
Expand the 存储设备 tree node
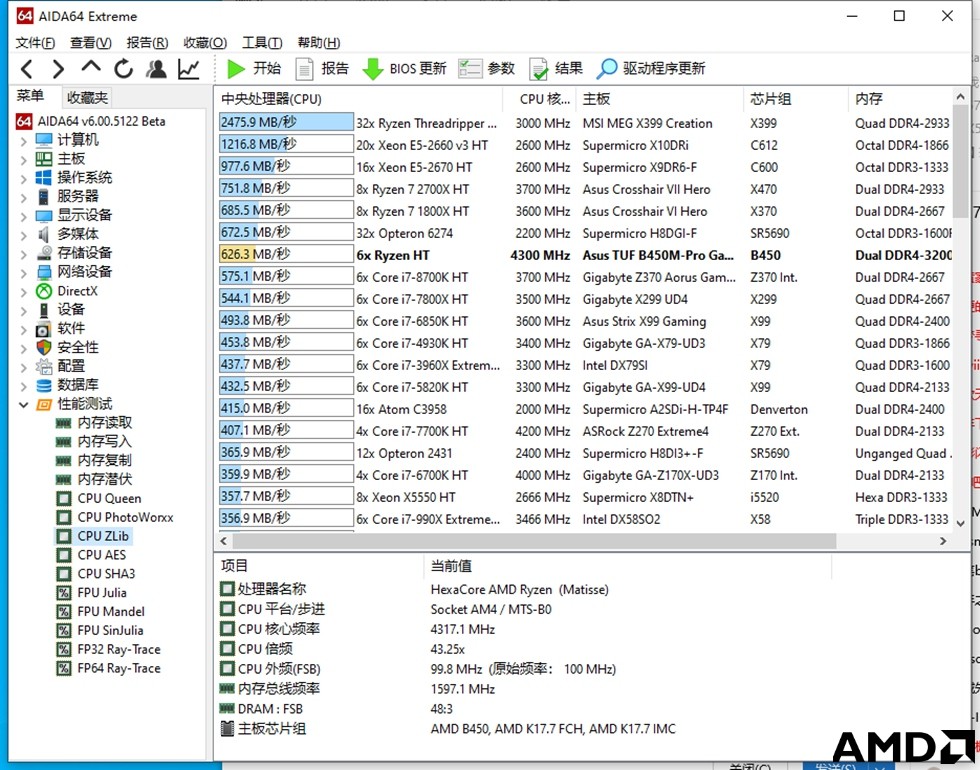click(23, 253)
